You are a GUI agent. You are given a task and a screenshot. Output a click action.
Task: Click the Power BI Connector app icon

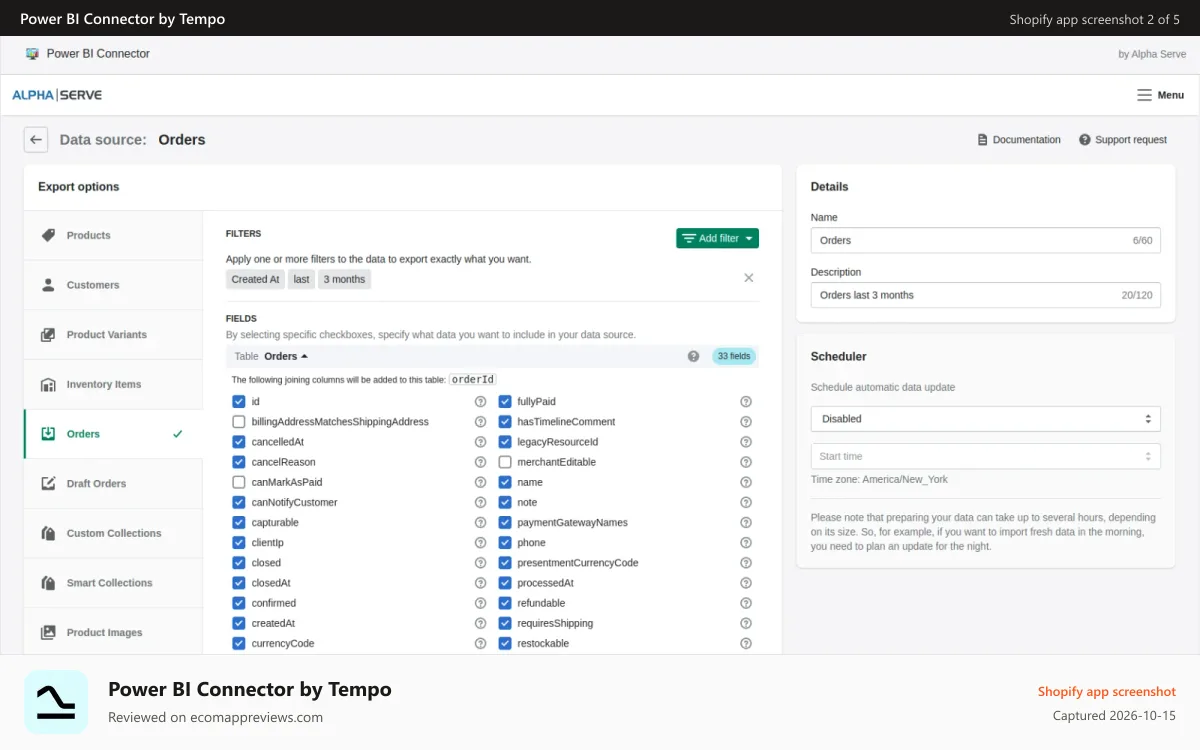[32, 54]
